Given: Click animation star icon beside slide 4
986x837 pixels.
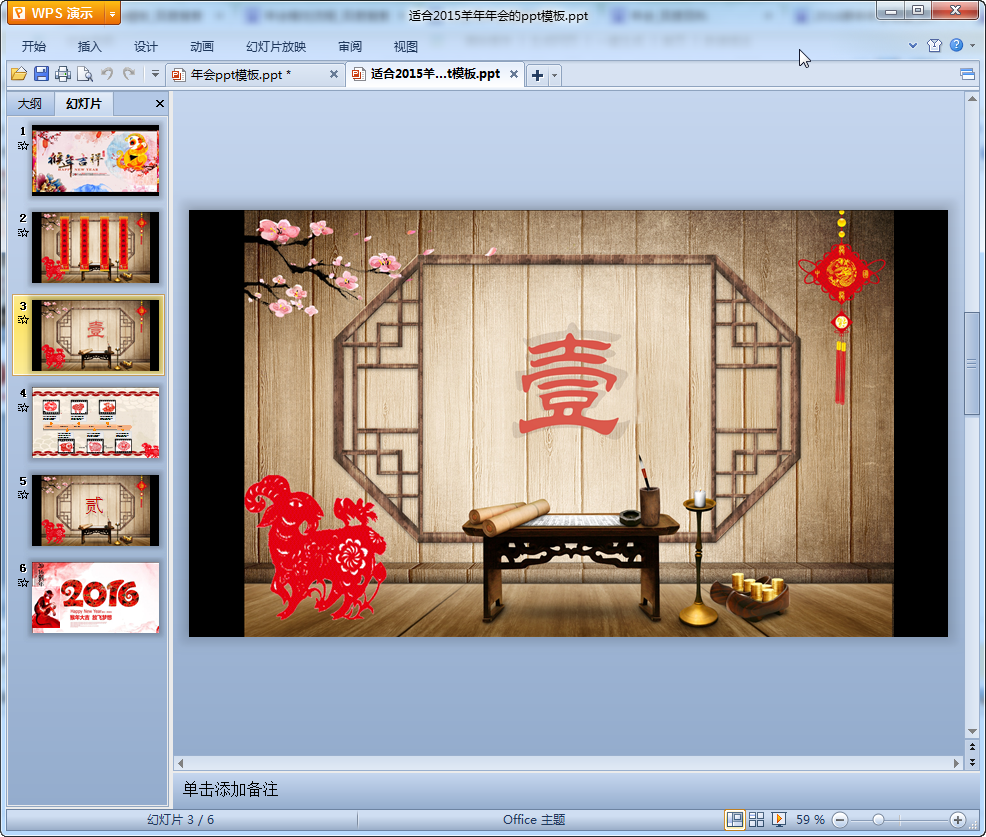Looking at the screenshot, I should (23, 407).
